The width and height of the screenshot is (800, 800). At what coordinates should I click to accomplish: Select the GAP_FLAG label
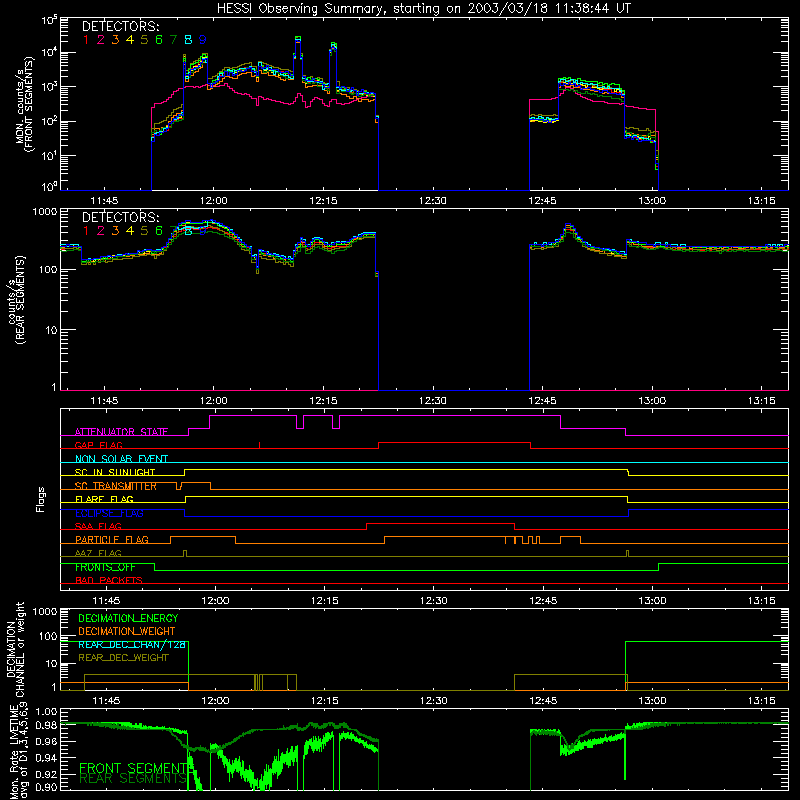(x=98, y=445)
